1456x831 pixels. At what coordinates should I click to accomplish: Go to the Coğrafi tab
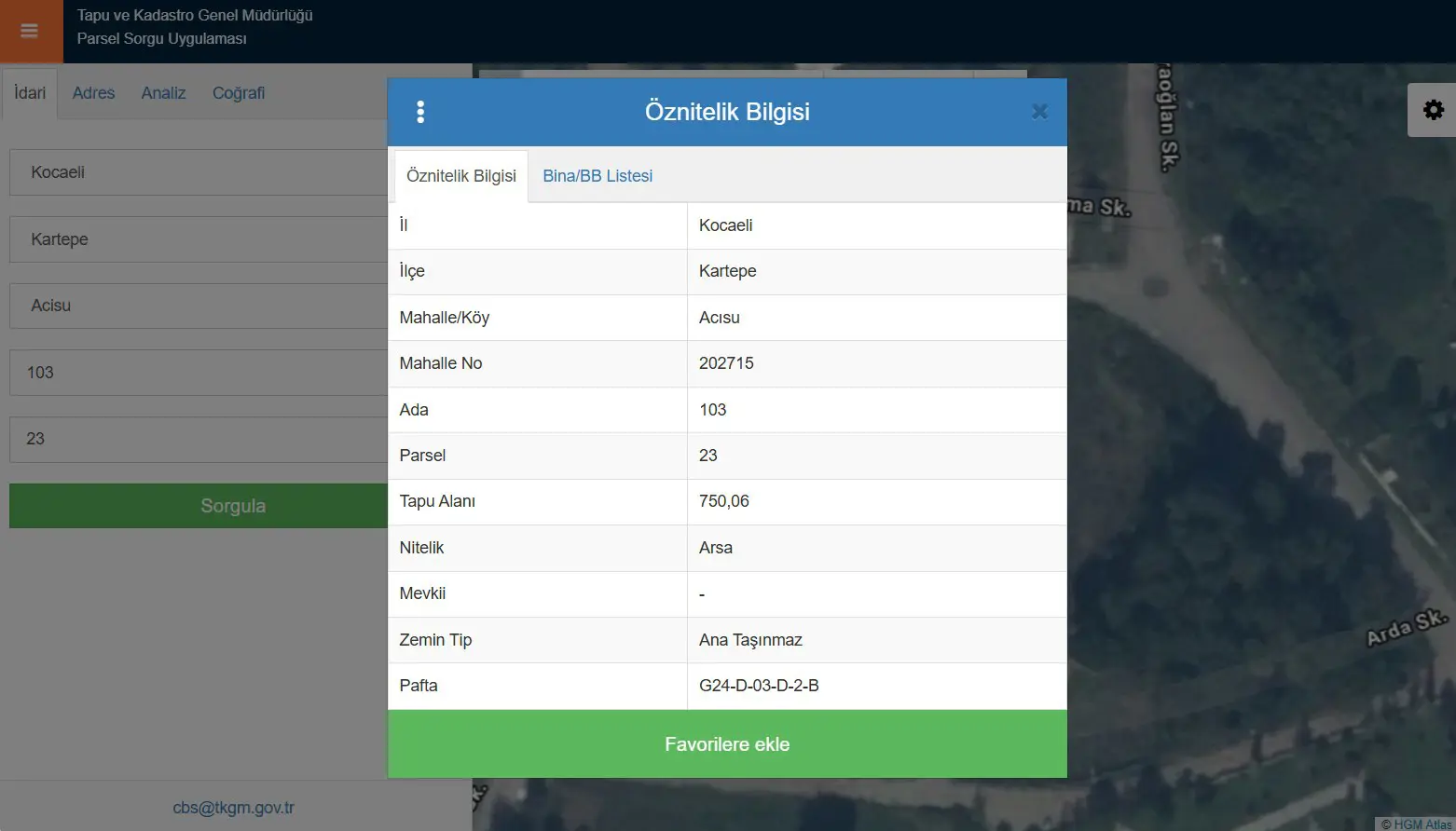(239, 93)
